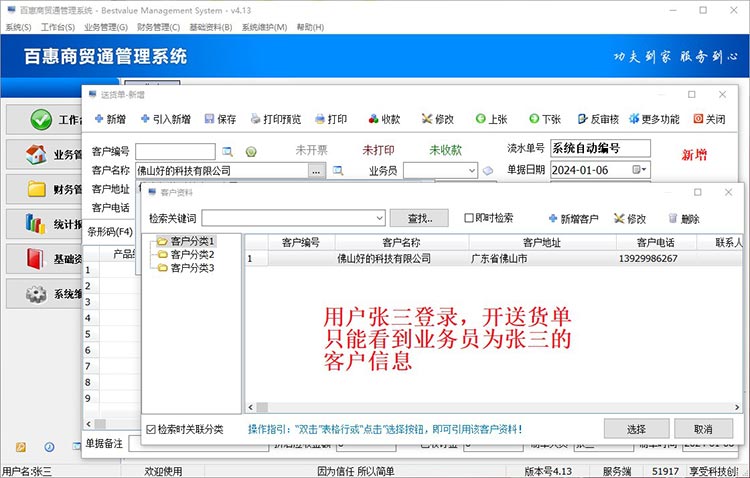Screen dimensions: 750x478
Task: Go to previous record with 上张
Action: pos(491,119)
